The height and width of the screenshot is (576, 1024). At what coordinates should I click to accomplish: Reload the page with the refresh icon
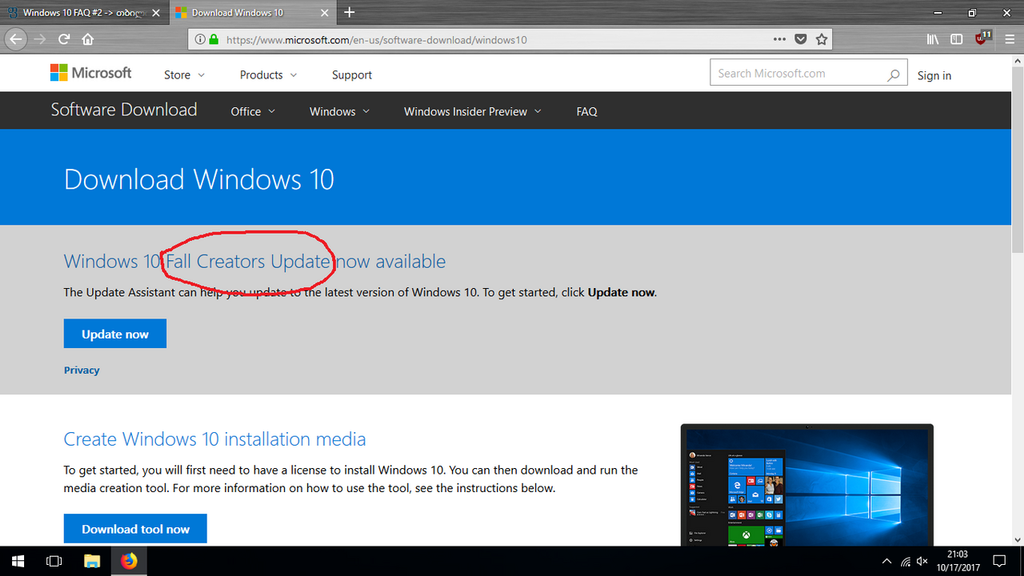[64, 39]
